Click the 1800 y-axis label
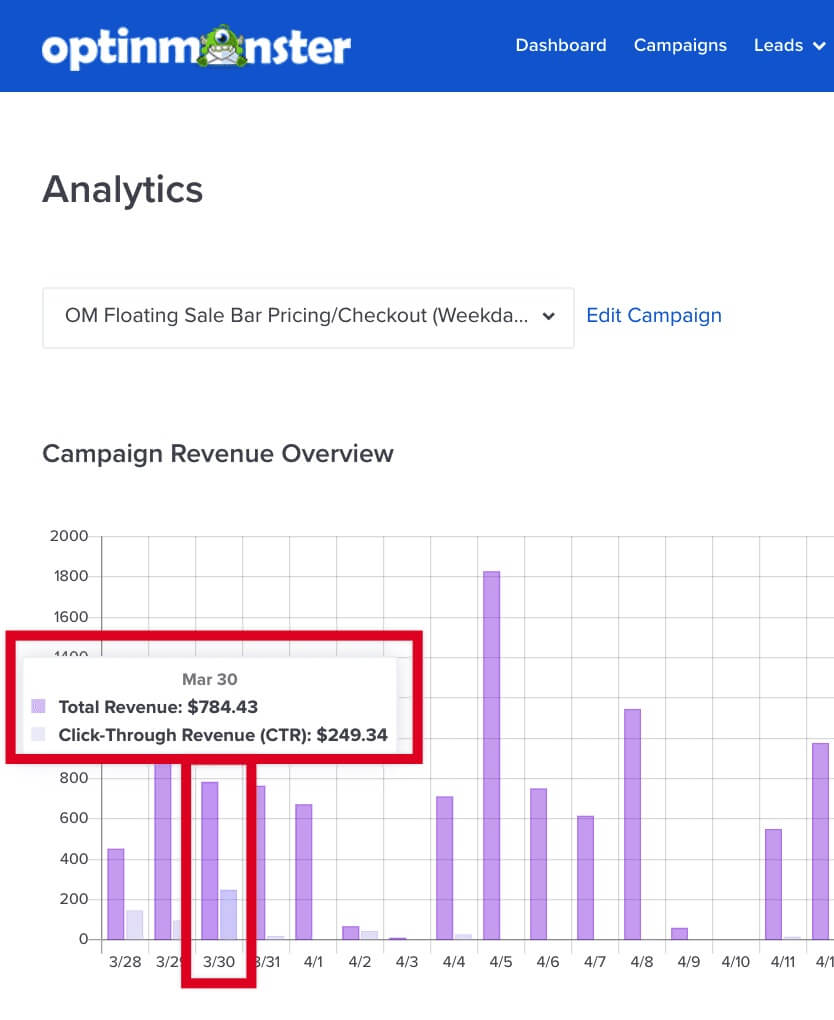The width and height of the screenshot is (834, 1020). click(x=71, y=576)
